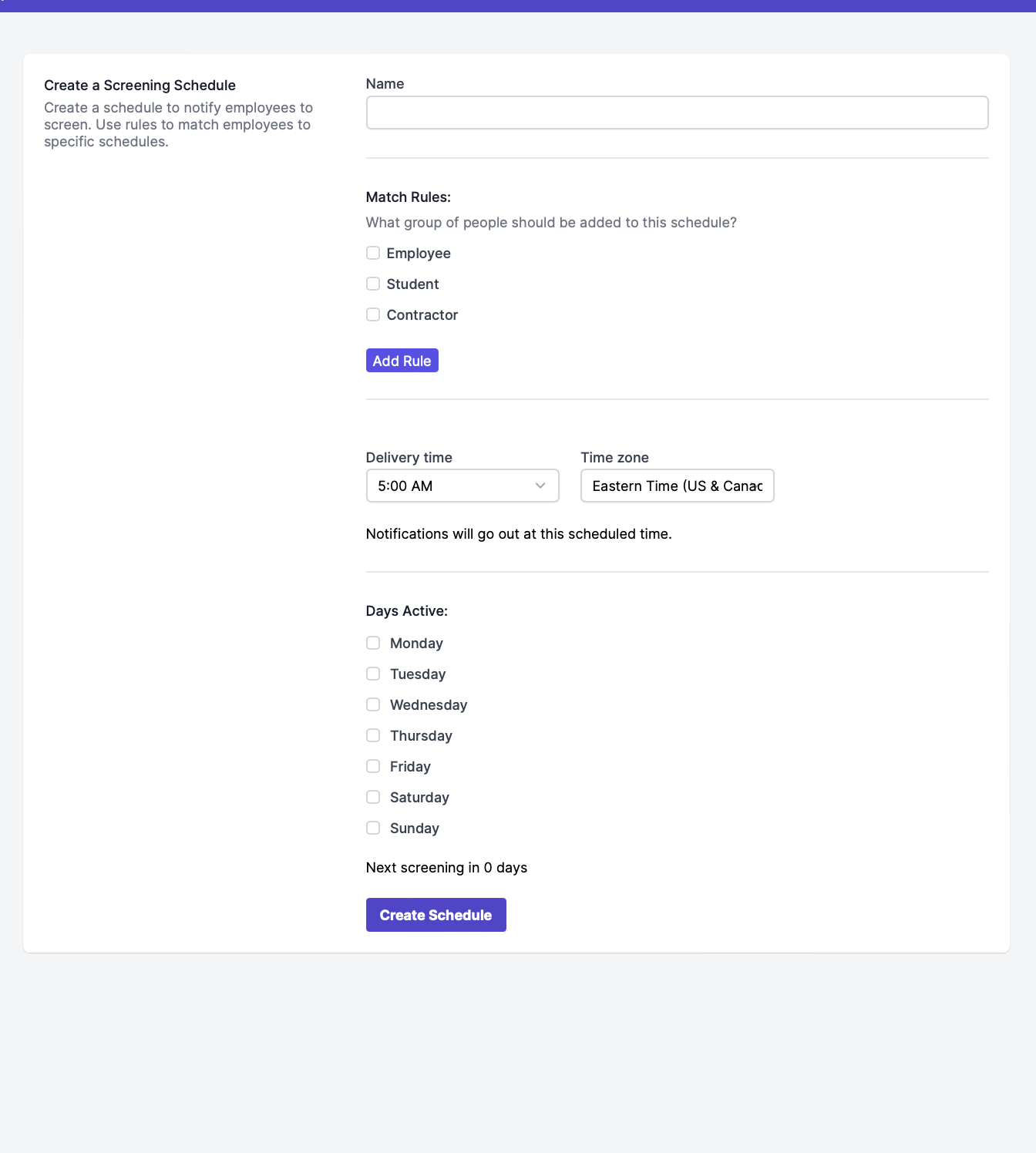Click the Employee label text

point(419,254)
